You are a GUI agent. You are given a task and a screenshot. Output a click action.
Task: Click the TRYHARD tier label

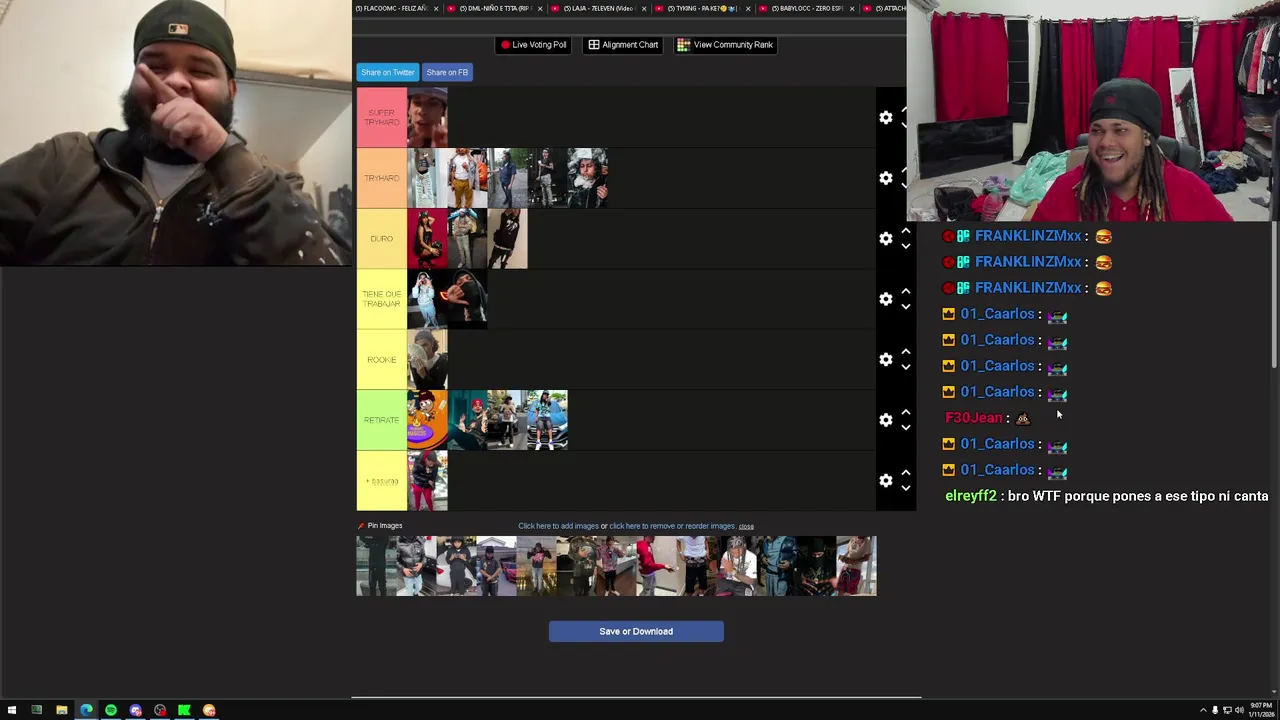[x=382, y=178]
